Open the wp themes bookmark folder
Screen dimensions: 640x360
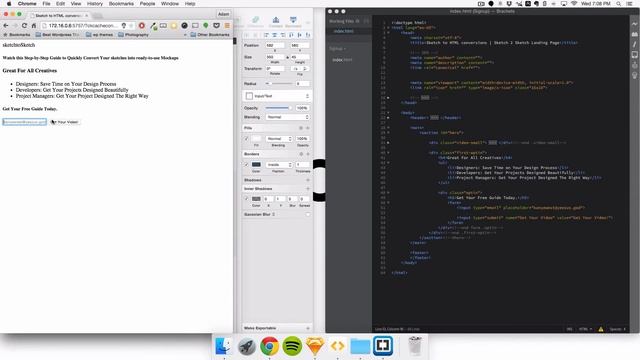pyautogui.click(x=100, y=35)
